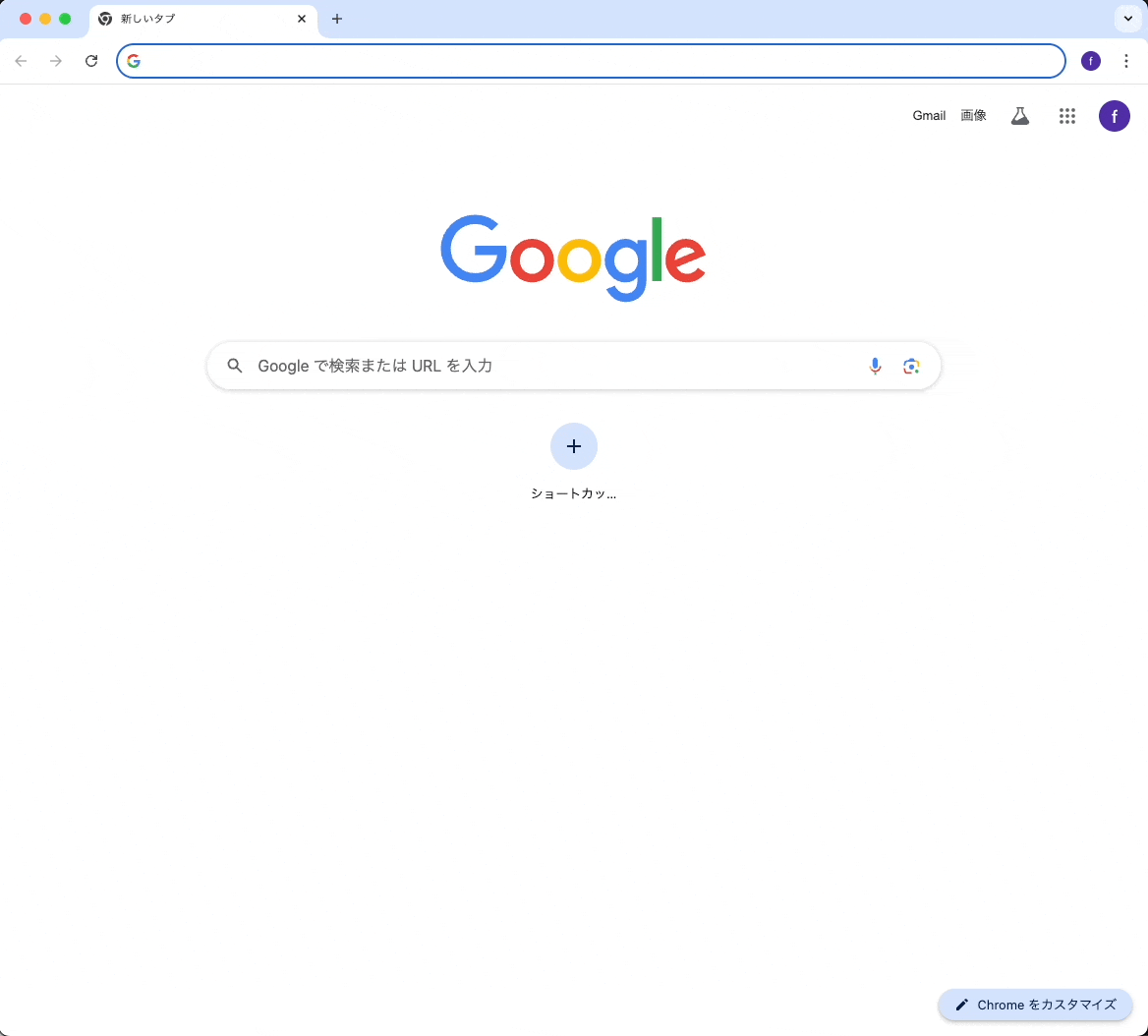The width and height of the screenshot is (1148, 1036).
Task: Click the voice search microphone icon
Action: point(875,366)
